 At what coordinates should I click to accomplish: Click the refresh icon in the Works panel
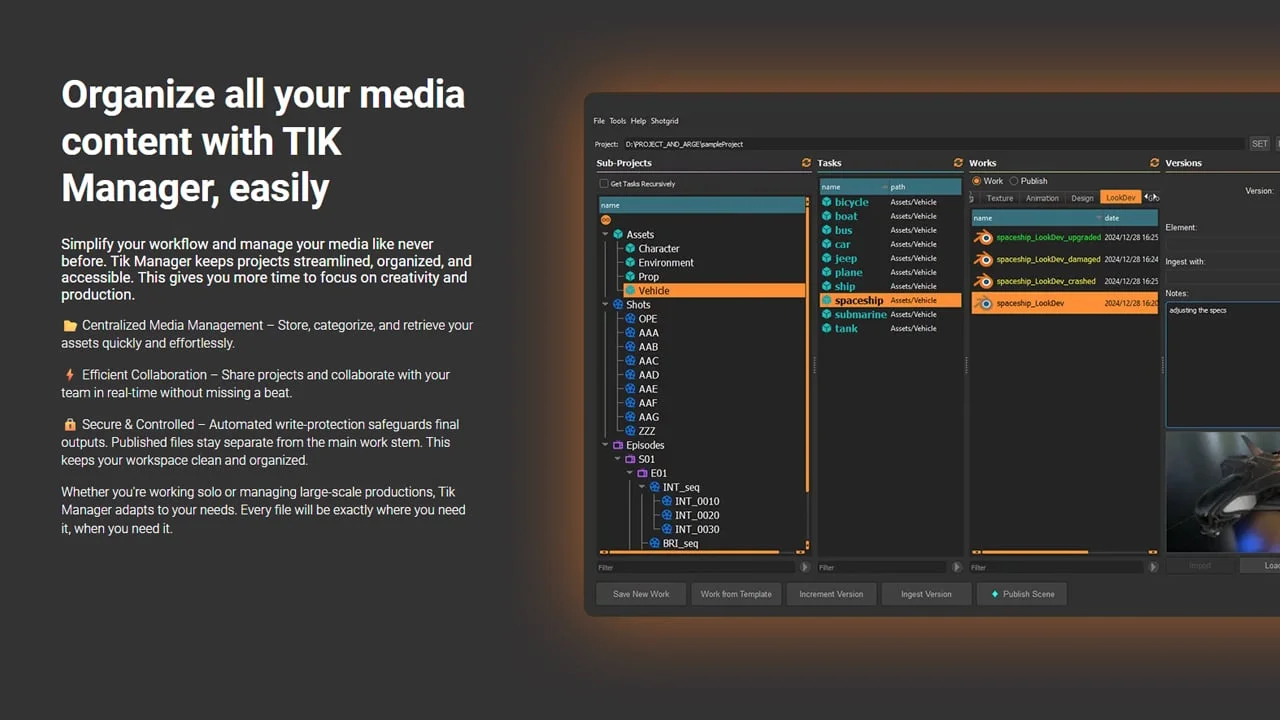(1154, 163)
